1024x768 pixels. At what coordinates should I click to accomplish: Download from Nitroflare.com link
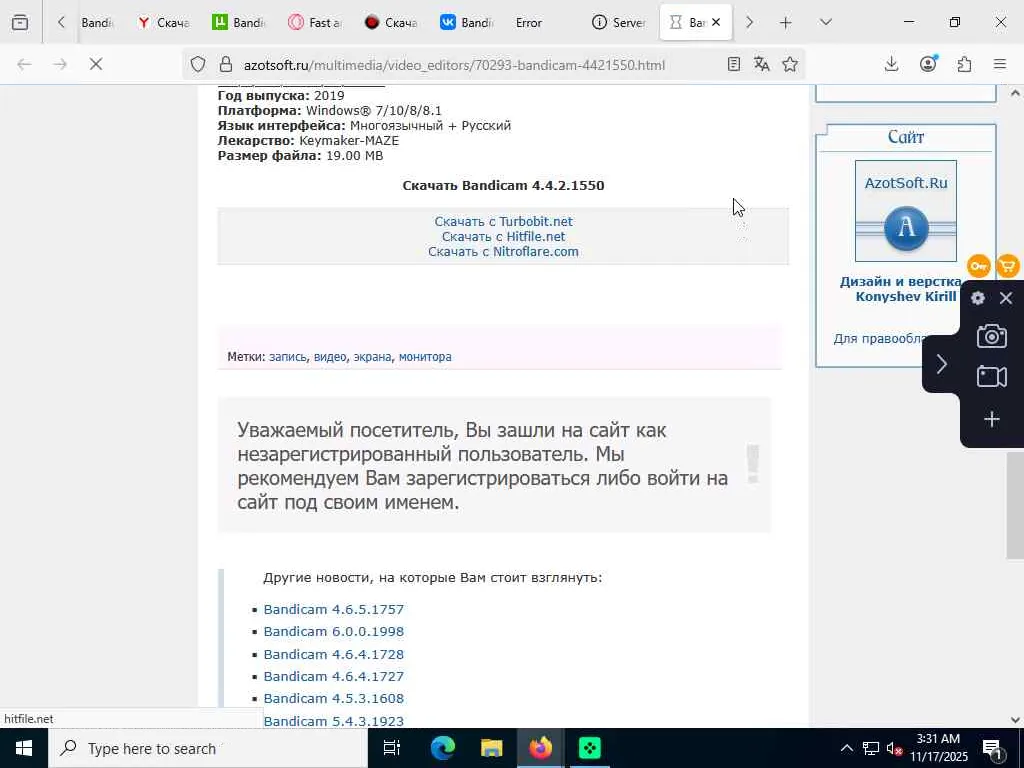504,251
